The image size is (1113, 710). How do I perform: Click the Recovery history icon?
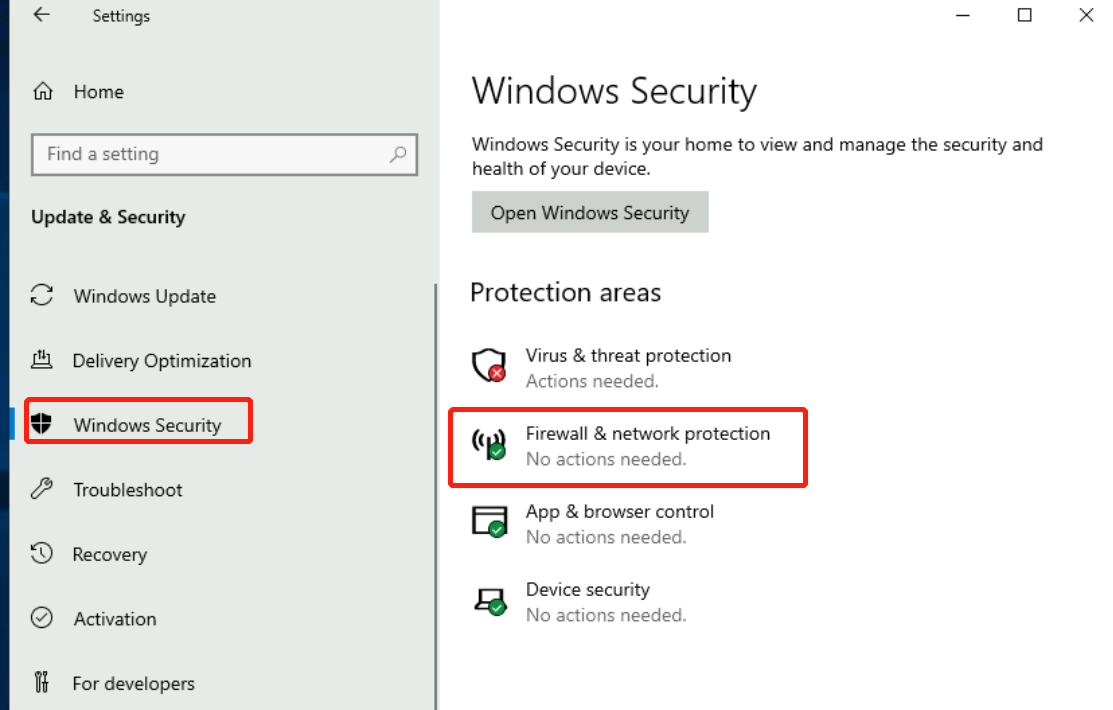[x=42, y=554]
